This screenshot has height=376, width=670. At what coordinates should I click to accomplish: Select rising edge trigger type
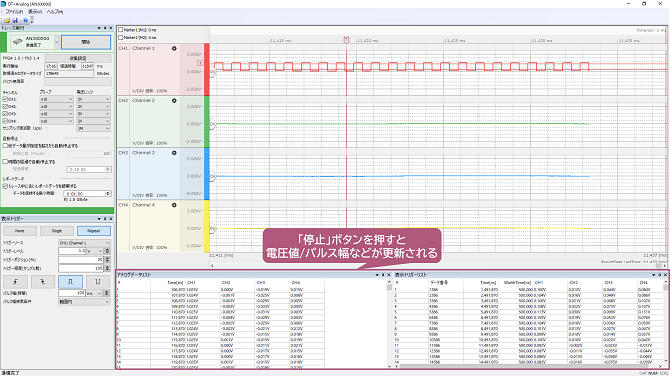15,282
